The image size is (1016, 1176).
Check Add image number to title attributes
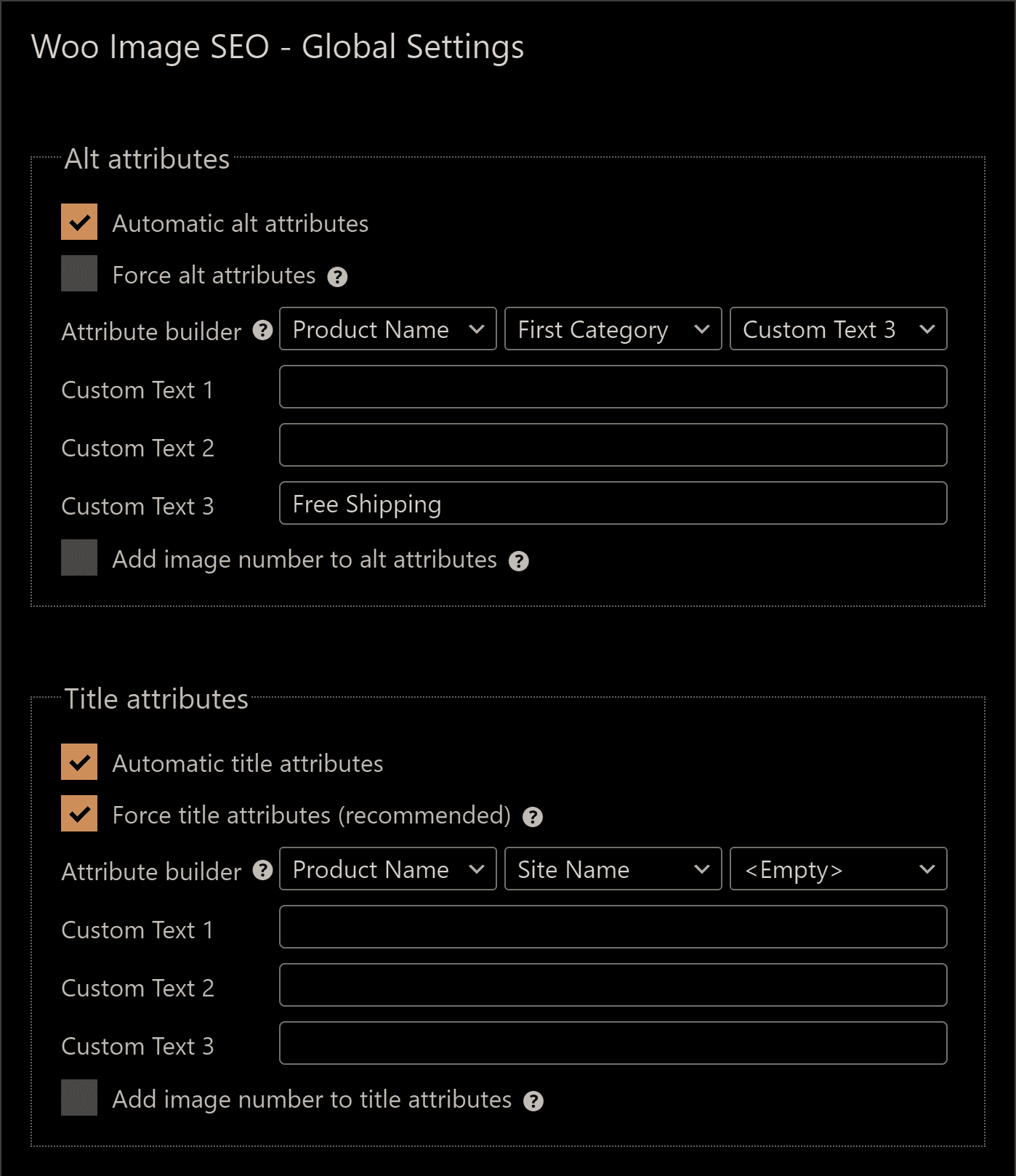[x=79, y=1098]
